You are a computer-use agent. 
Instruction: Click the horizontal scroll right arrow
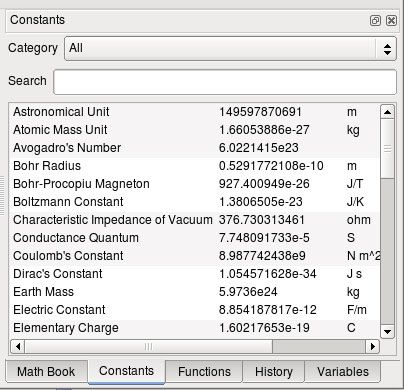click(372, 347)
